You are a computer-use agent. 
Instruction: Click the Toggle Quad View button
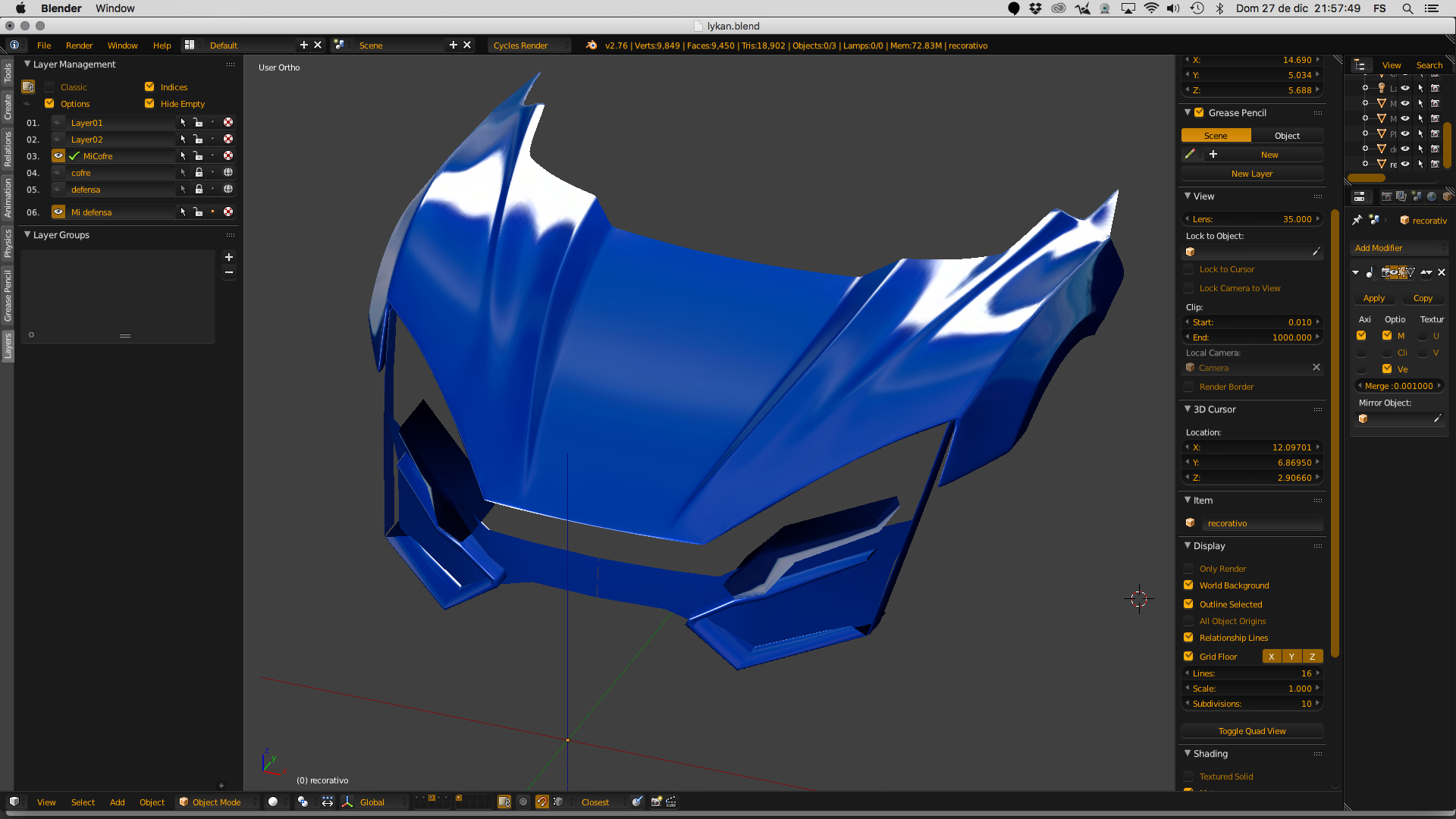pyautogui.click(x=1251, y=731)
